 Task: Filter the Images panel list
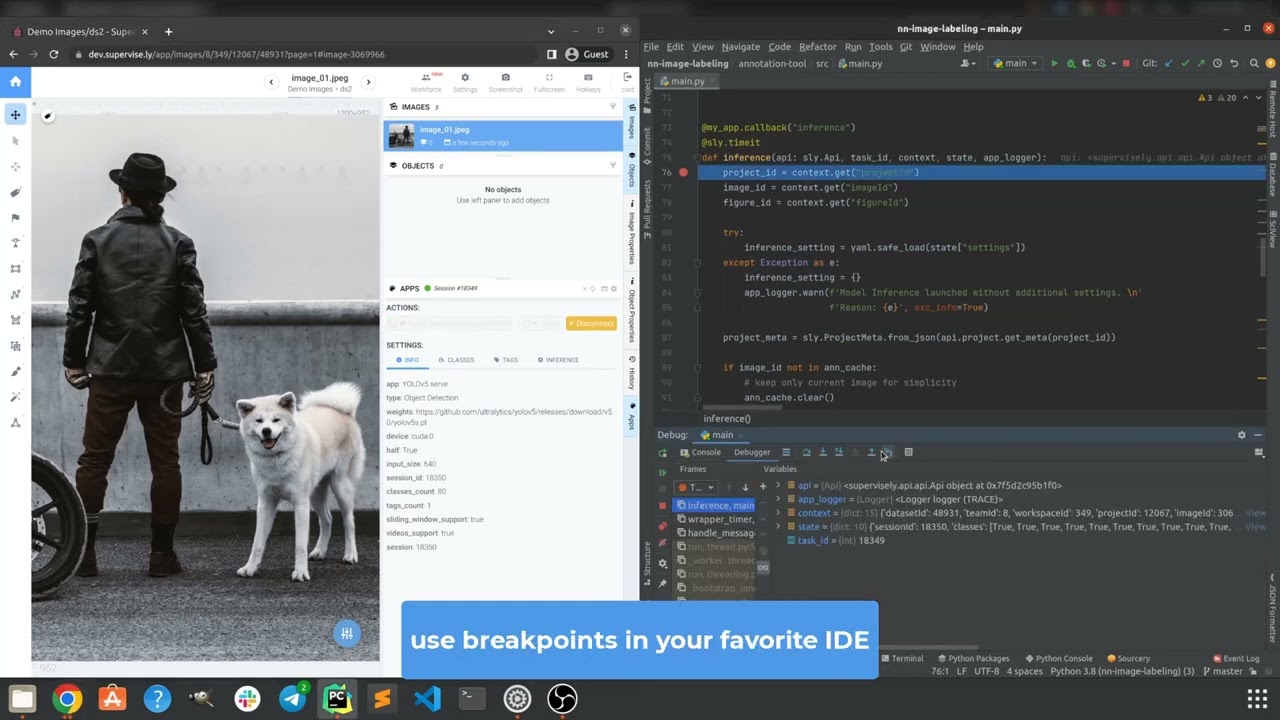(613, 107)
